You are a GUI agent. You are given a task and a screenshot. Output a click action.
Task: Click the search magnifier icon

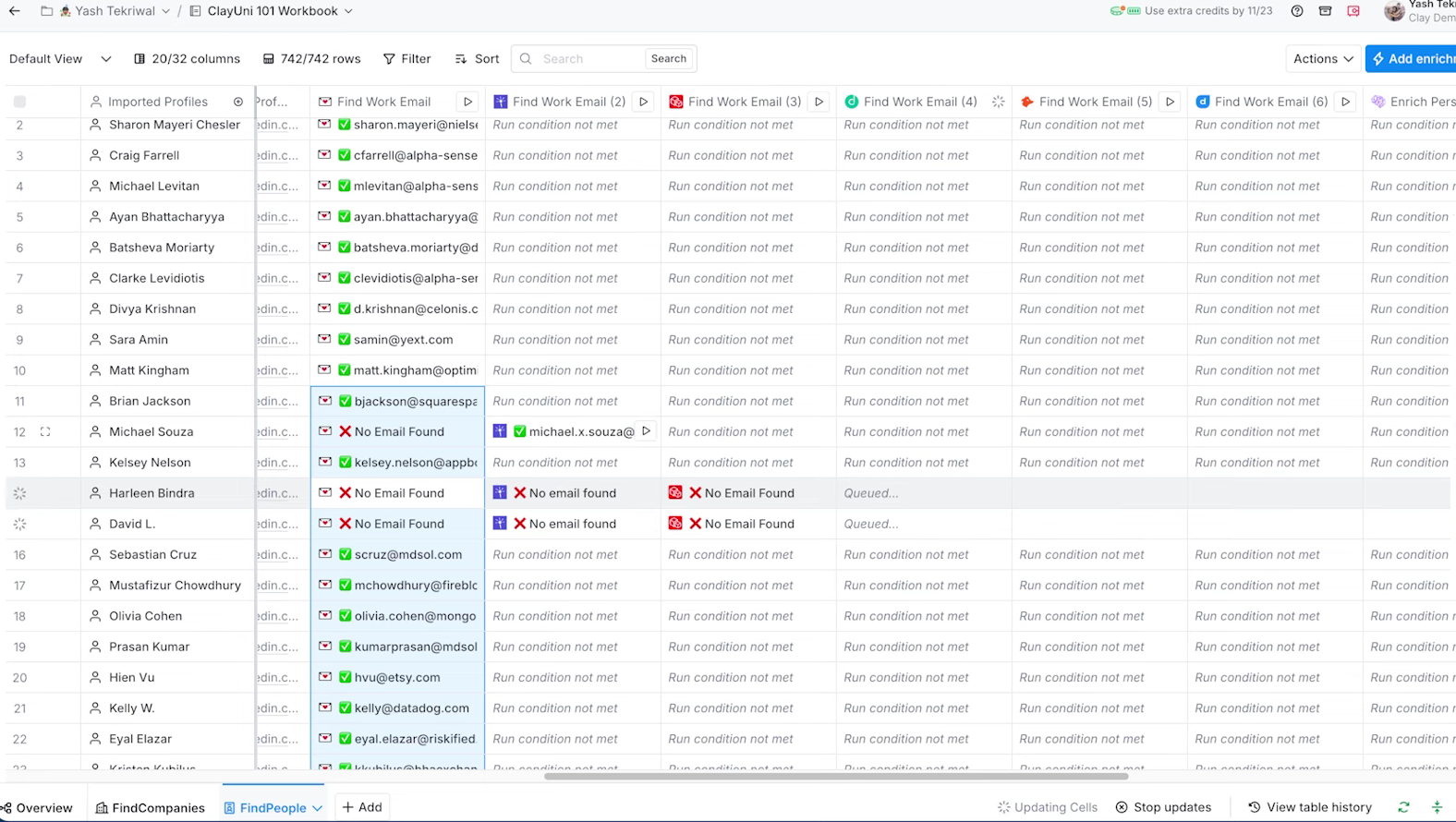pos(526,59)
